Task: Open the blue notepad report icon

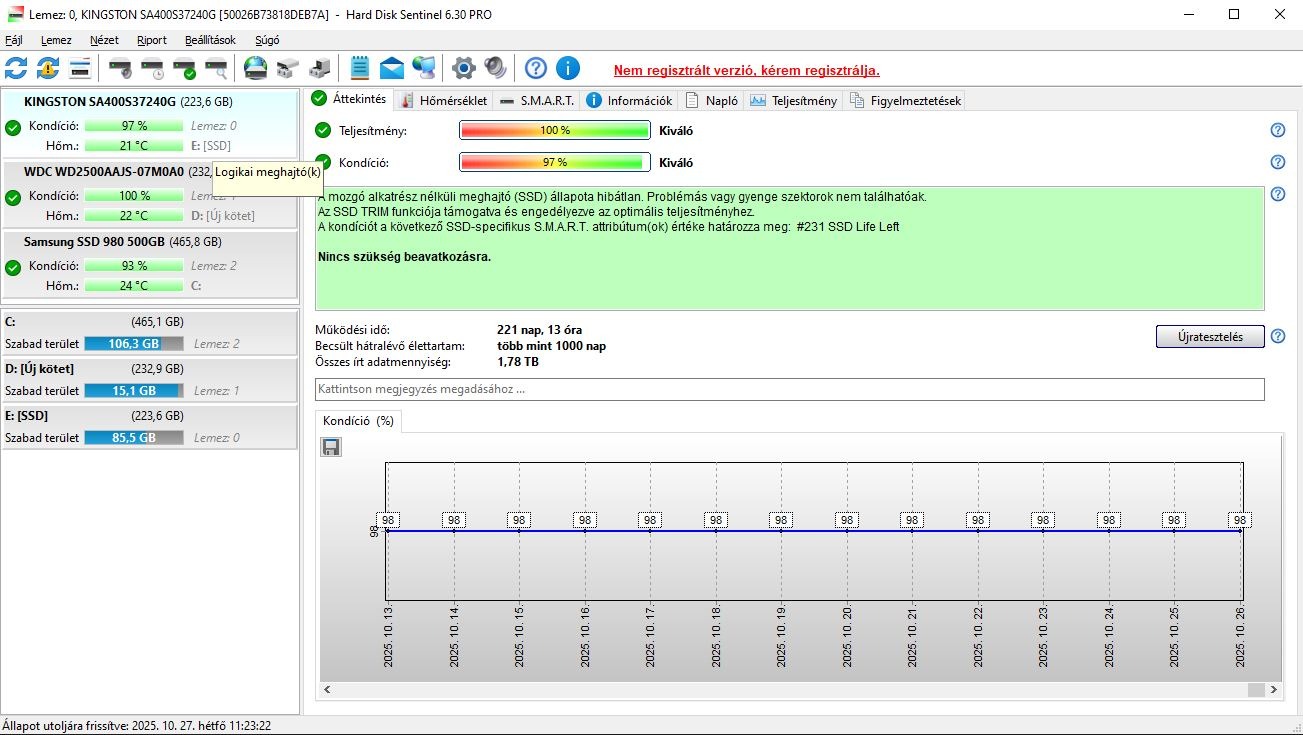Action: coord(360,68)
